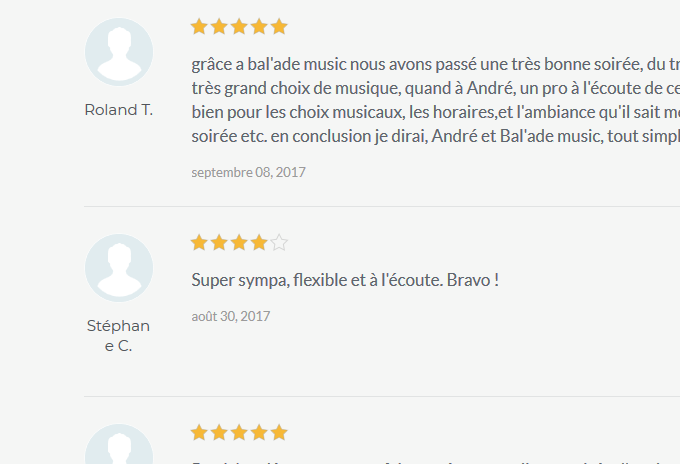This screenshot has height=464, width=680.
Task: Click Stéphane C.'s profile avatar
Action: point(119,268)
